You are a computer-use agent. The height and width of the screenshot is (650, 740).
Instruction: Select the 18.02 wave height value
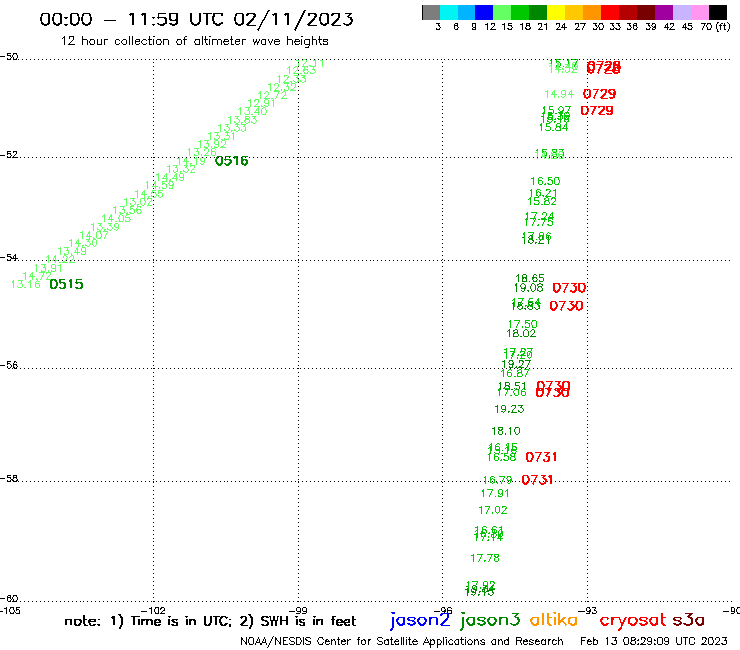click(521, 334)
